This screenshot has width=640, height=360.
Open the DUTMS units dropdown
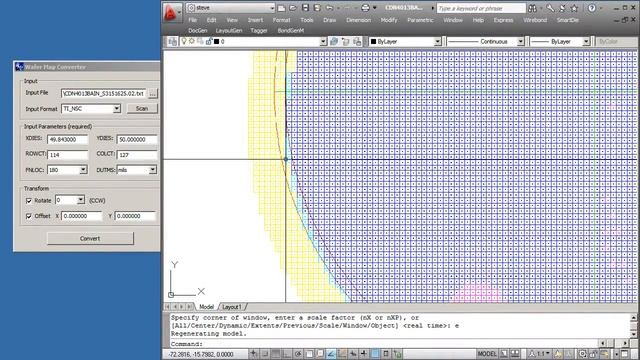153,170
